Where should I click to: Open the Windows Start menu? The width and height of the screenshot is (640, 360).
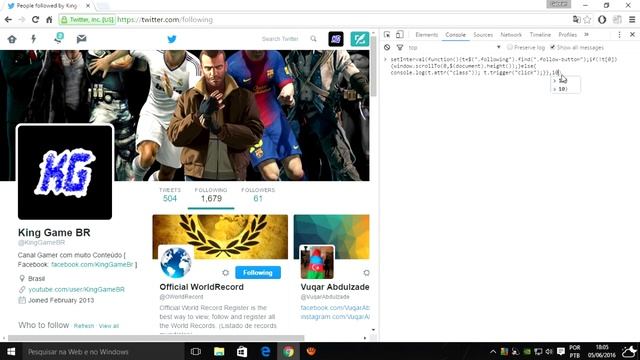click(x=11, y=351)
